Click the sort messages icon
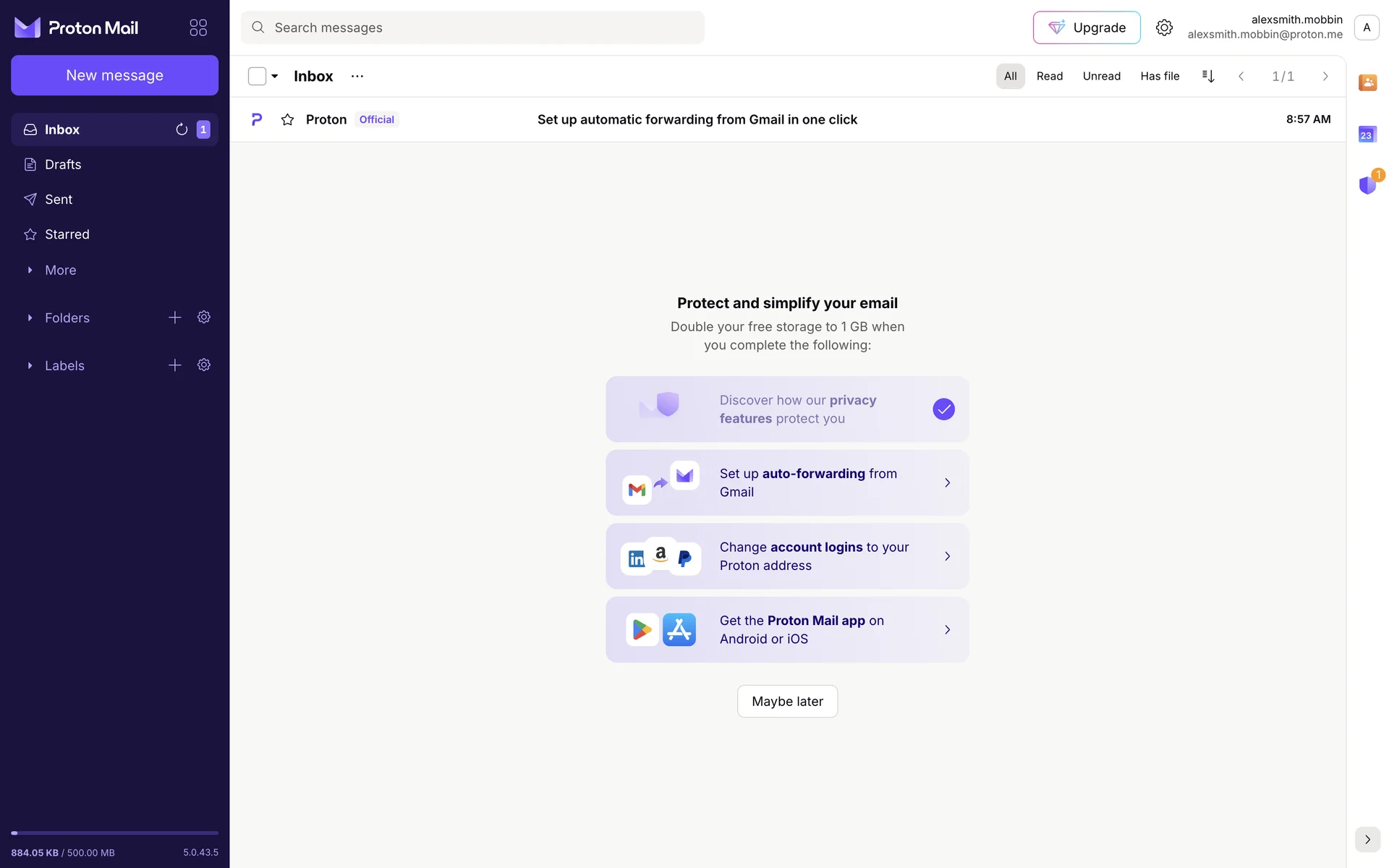 click(1208, 76)
